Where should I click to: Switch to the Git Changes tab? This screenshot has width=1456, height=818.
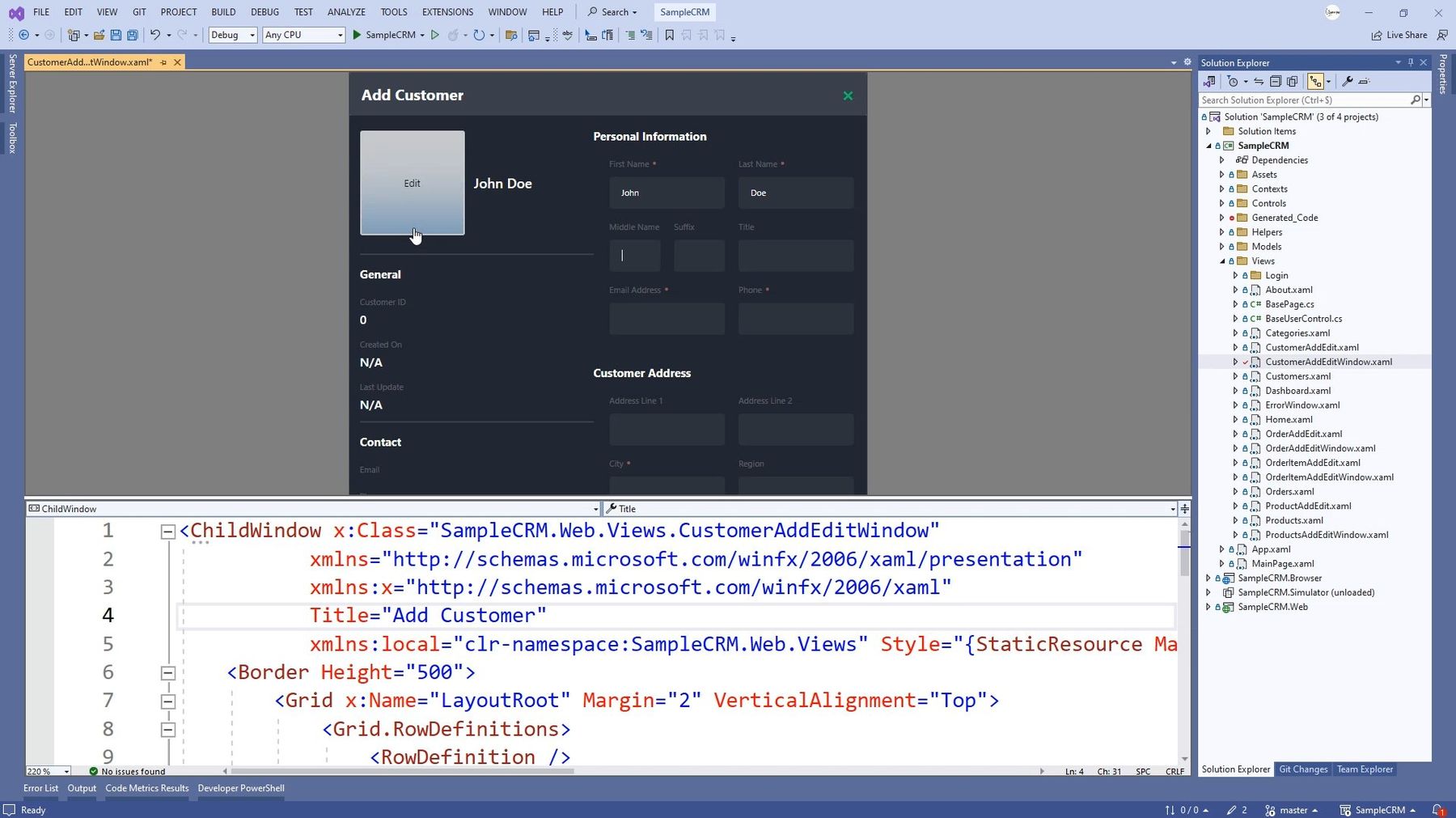1303,769
